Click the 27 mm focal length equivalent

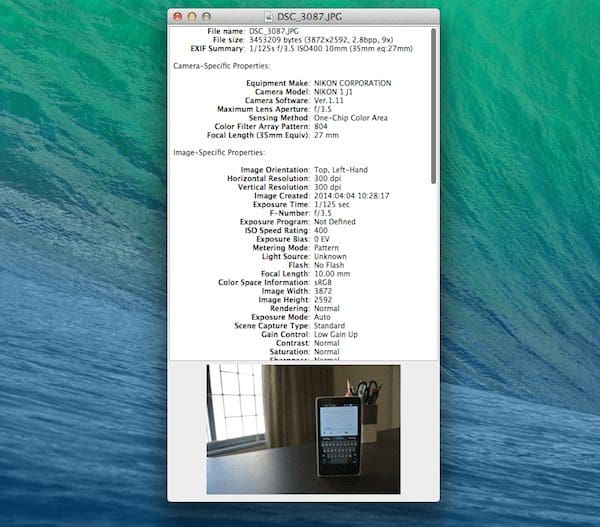coord(326,135)
